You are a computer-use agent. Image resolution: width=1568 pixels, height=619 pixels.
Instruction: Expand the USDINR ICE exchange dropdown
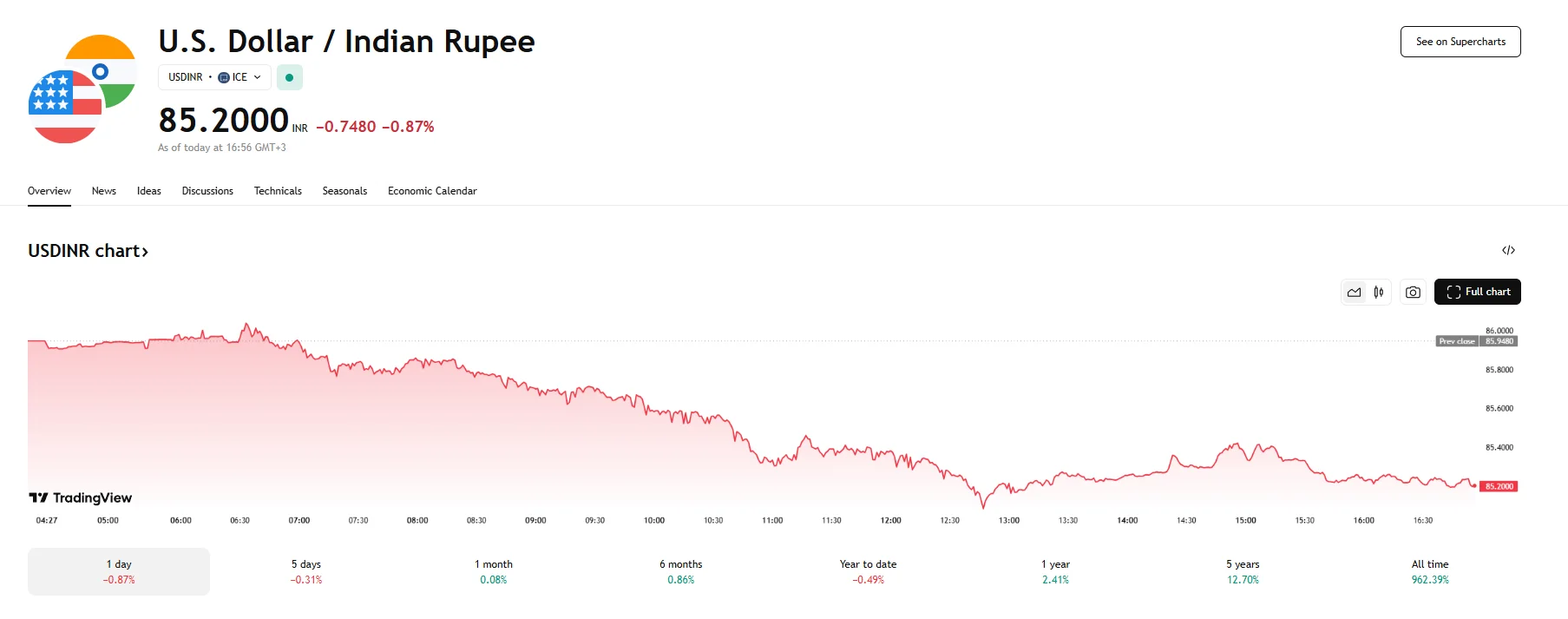214,77
